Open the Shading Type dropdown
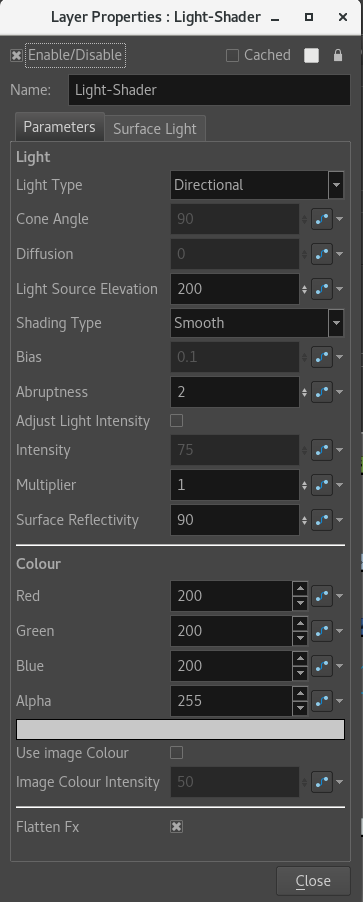 click(x=257, y=323)
